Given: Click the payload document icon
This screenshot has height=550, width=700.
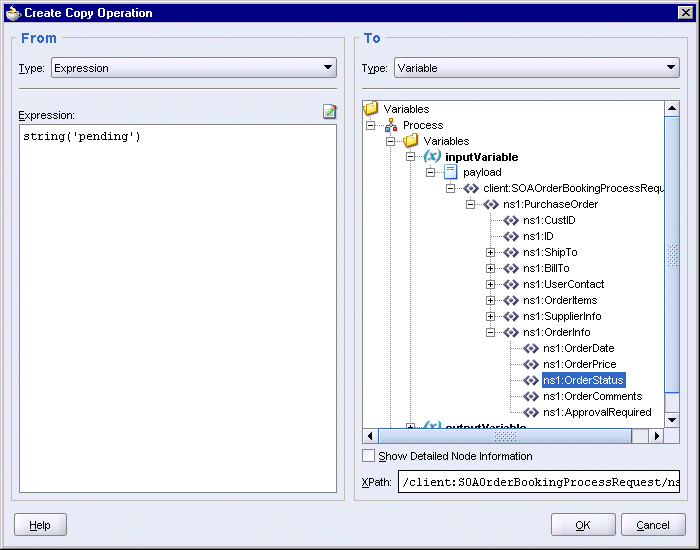Looking at the screenshot, I should point(450,172).
